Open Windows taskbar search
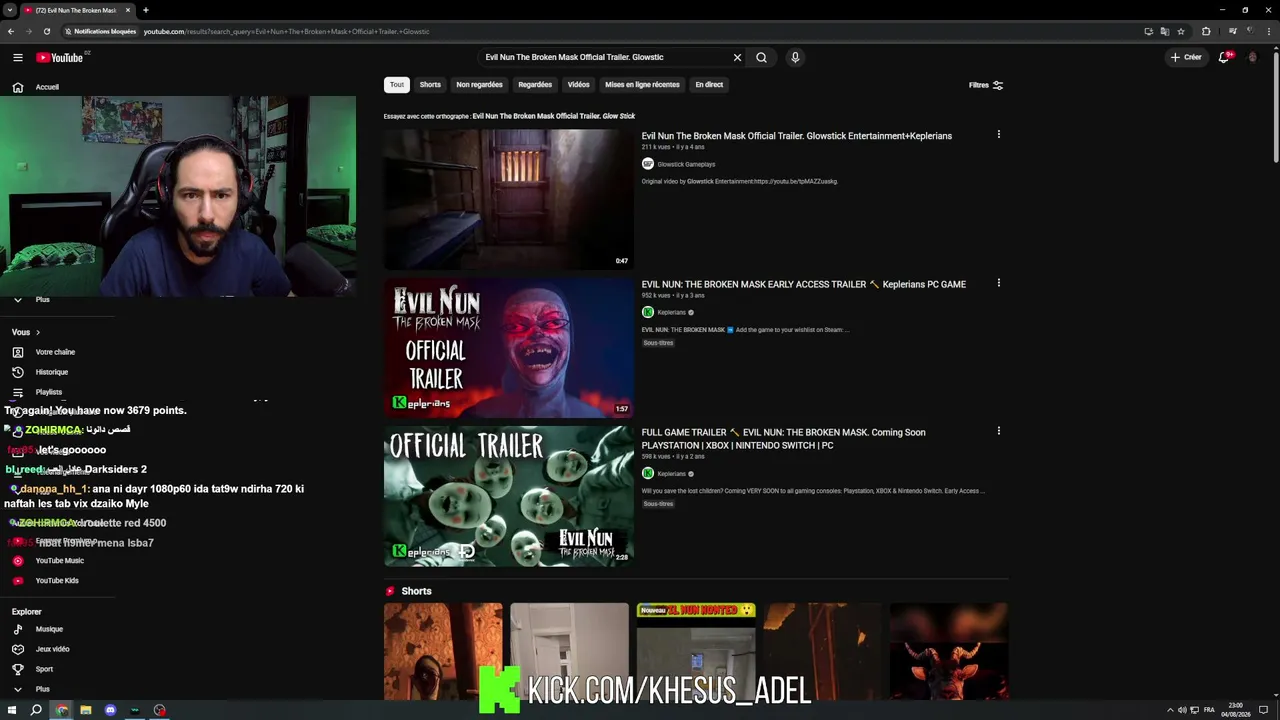Viewport: 1280px width, 720px height. (36, 710)
